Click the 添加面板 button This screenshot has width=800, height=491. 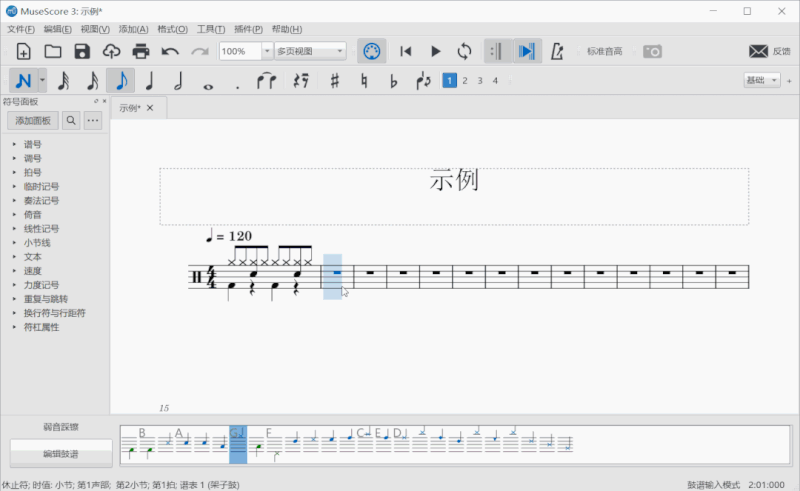33,120
